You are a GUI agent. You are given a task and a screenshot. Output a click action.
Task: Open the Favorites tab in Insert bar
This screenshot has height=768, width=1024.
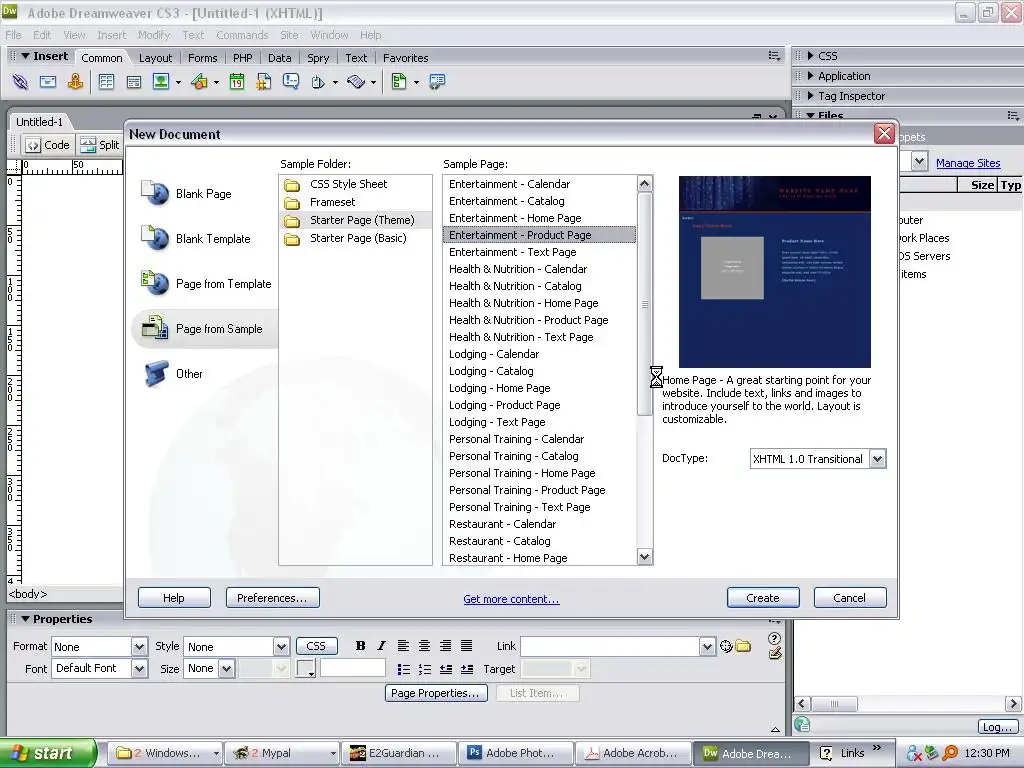tap(406, 58)
